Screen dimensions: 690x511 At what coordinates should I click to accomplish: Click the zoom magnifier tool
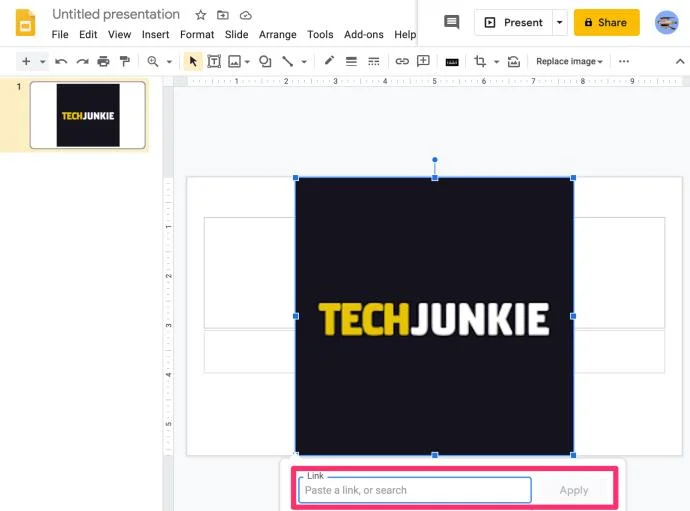point(153,61)
